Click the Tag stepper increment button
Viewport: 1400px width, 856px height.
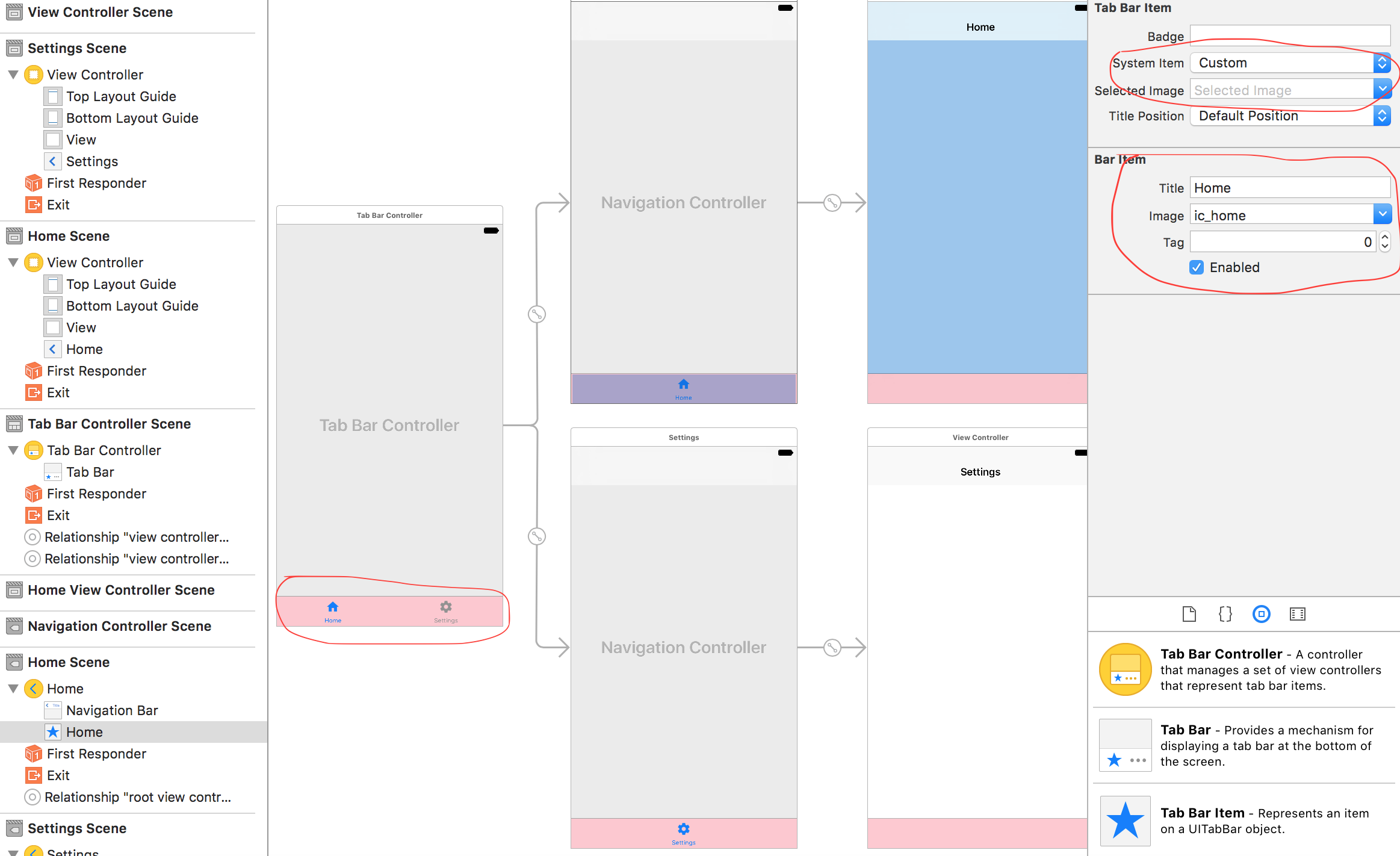click(x=1384, y=237)
